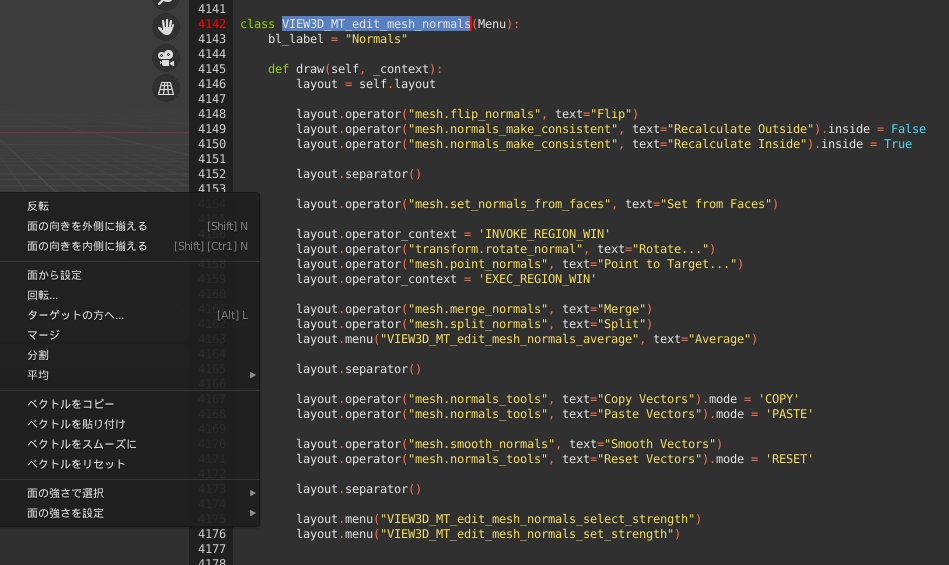
Task: Click the True value on line 4150
Action: click(x=898, y=144)
